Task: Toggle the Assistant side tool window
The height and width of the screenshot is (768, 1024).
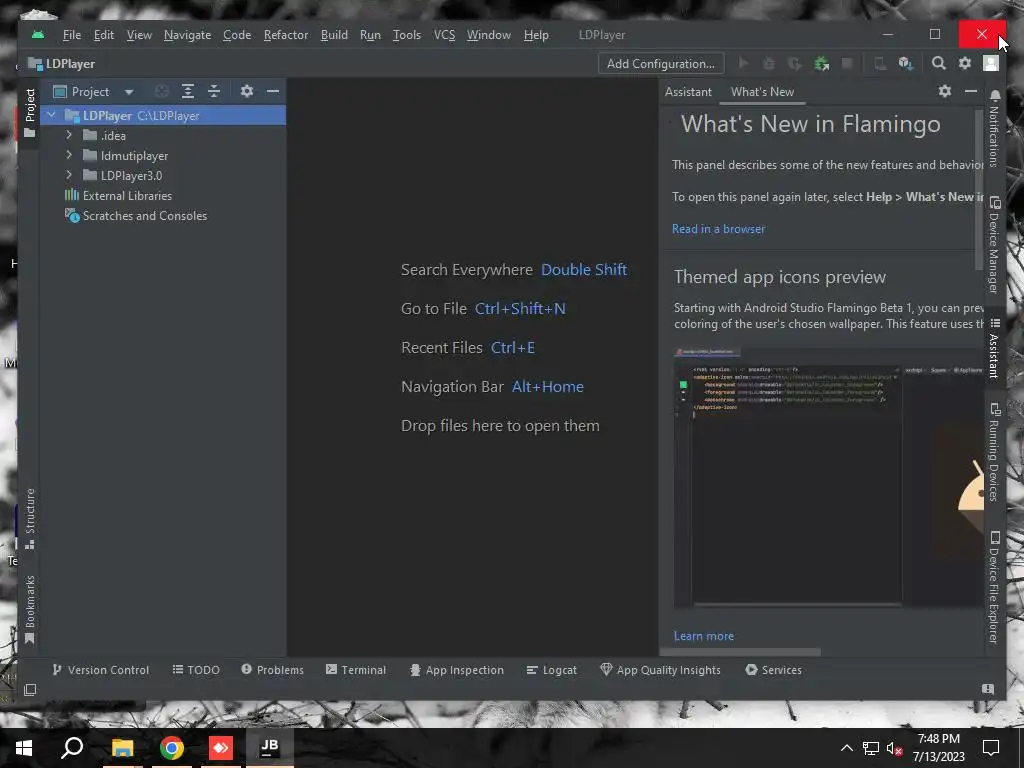Action: 994,348
